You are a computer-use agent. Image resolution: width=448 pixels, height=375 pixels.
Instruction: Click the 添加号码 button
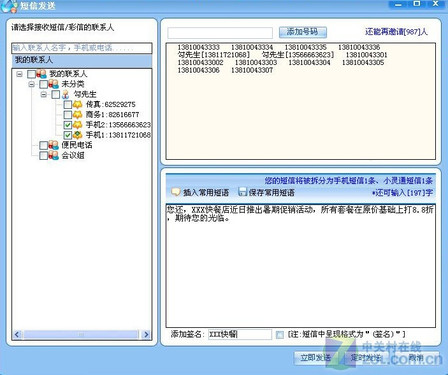pos(302,32)
